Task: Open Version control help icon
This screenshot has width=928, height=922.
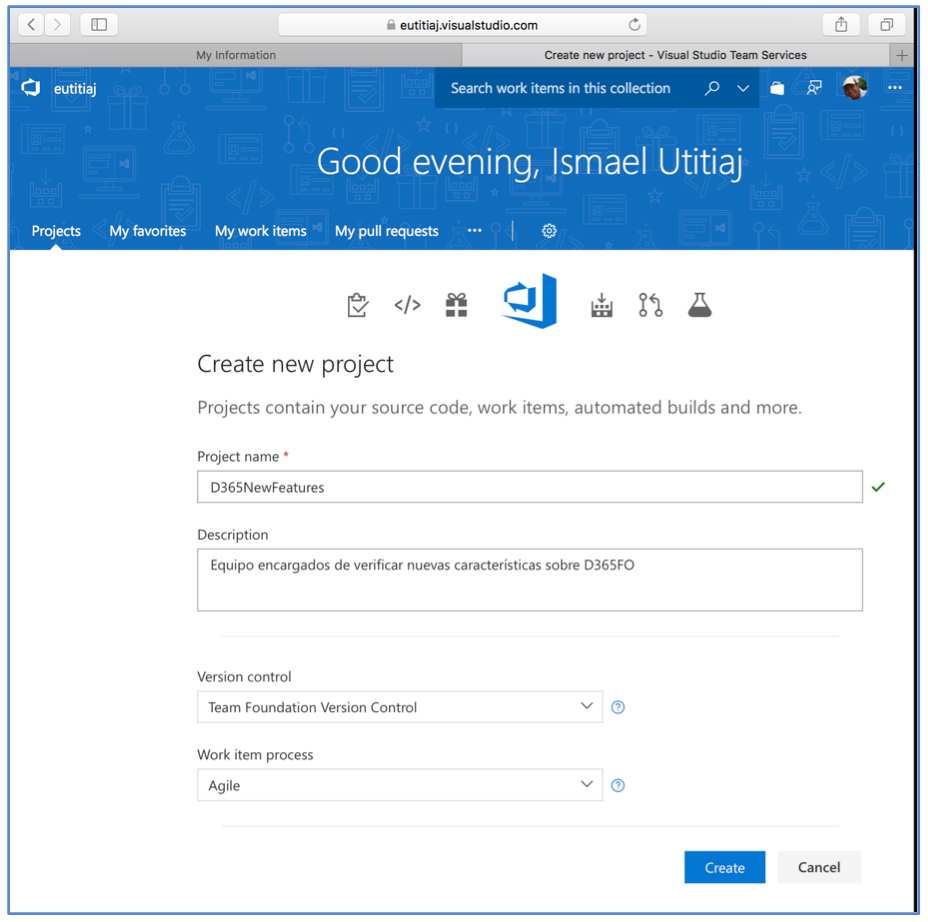Action: click(618, 707)
